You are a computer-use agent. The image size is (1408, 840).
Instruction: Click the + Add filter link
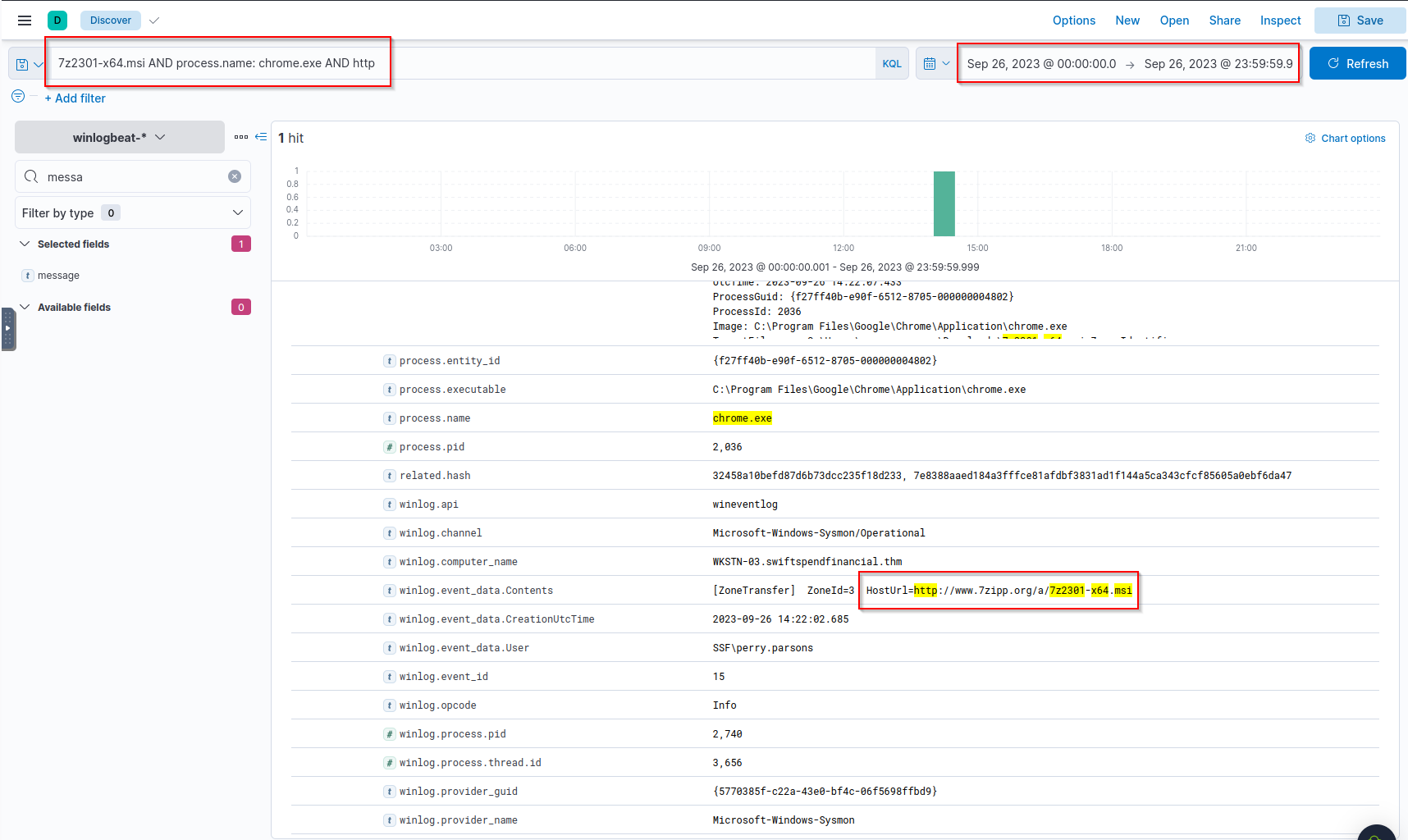coord(75,98)
